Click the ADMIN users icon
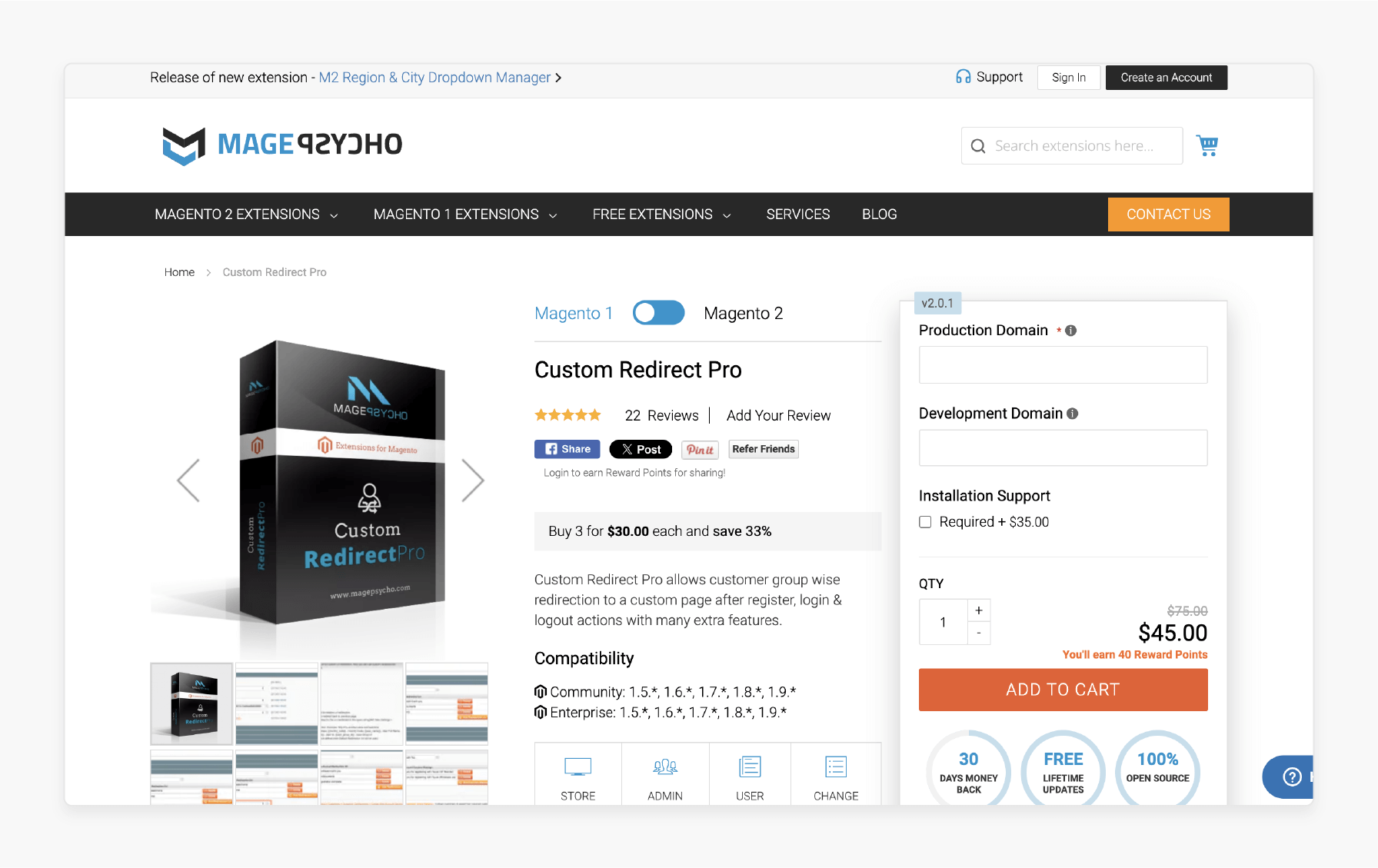 point(665,767)
